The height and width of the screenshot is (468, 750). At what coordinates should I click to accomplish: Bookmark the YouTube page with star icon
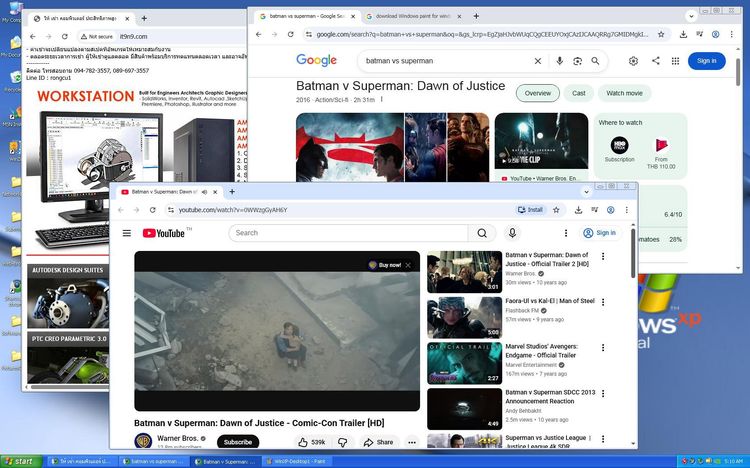pyautogui.click(x=556, y=210)
